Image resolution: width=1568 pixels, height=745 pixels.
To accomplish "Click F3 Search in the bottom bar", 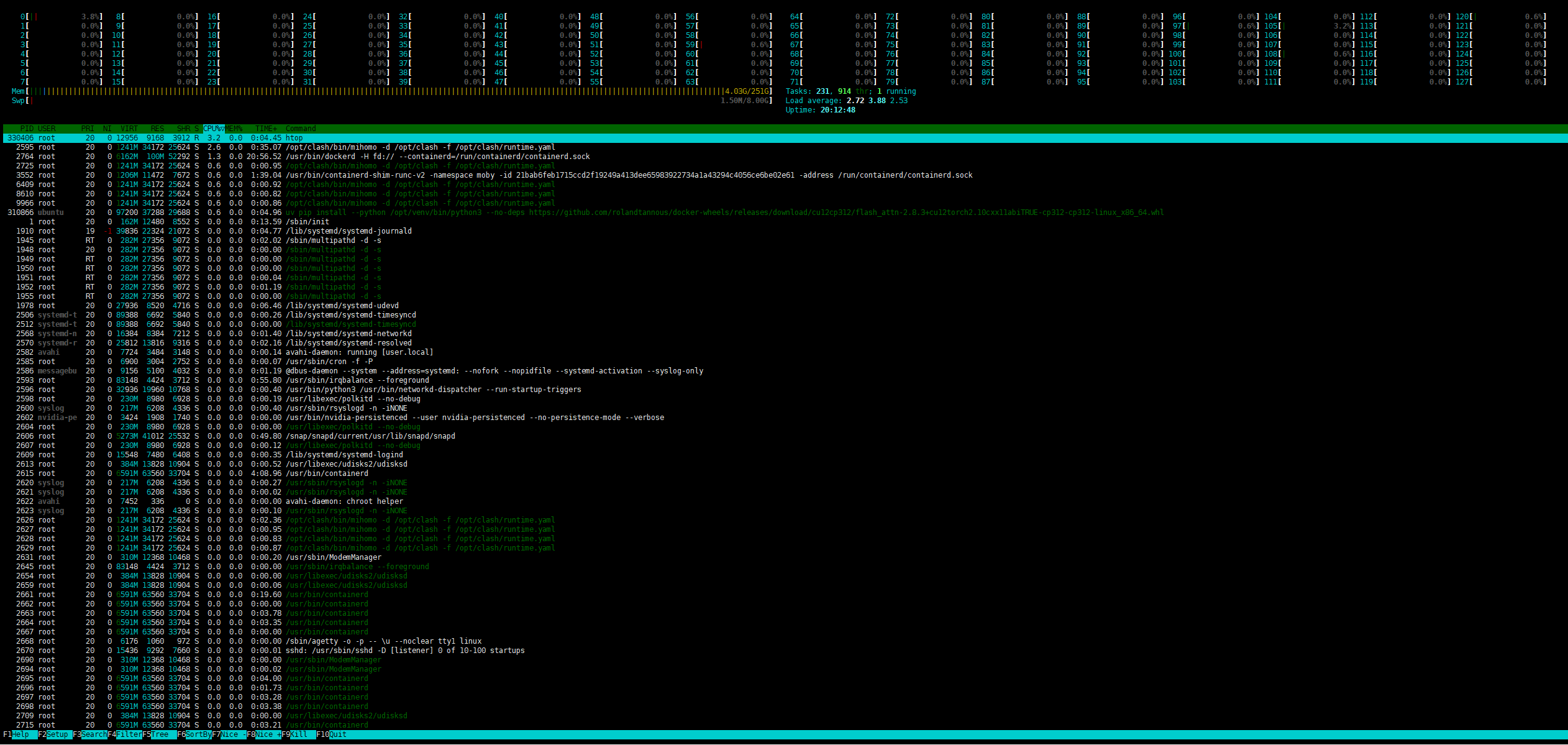I will click(89, 734).
